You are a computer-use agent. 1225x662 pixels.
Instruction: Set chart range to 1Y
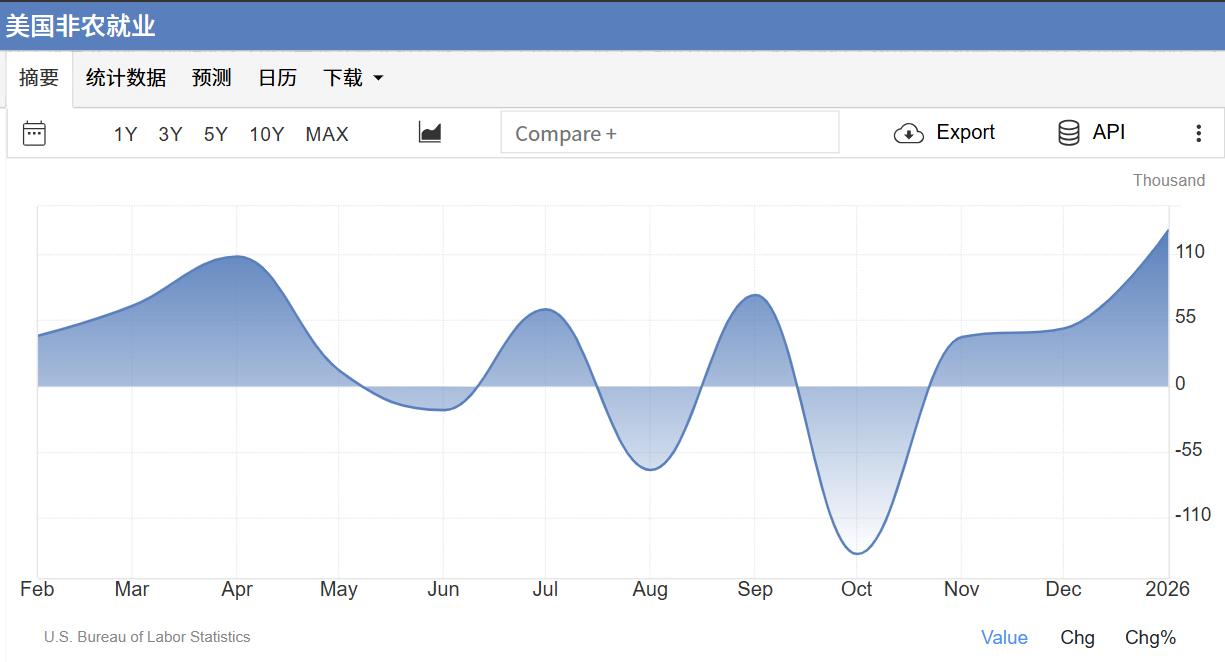125,134
